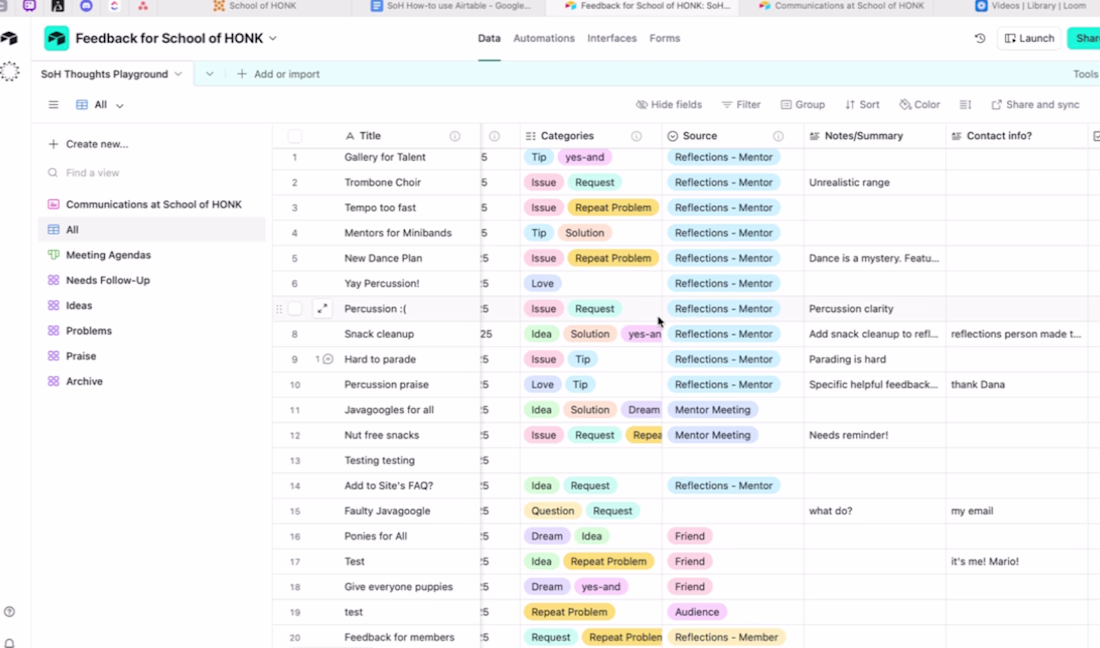
Task: Click the Share button
Action: click(x=1084, y=39)
